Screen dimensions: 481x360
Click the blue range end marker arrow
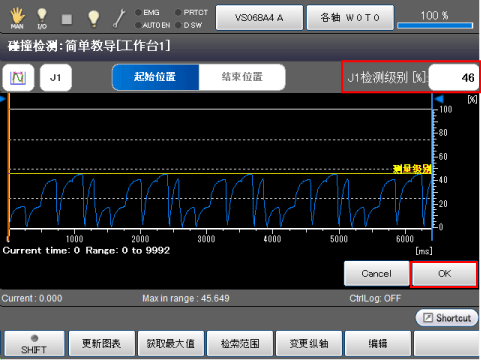click(439, 99)
